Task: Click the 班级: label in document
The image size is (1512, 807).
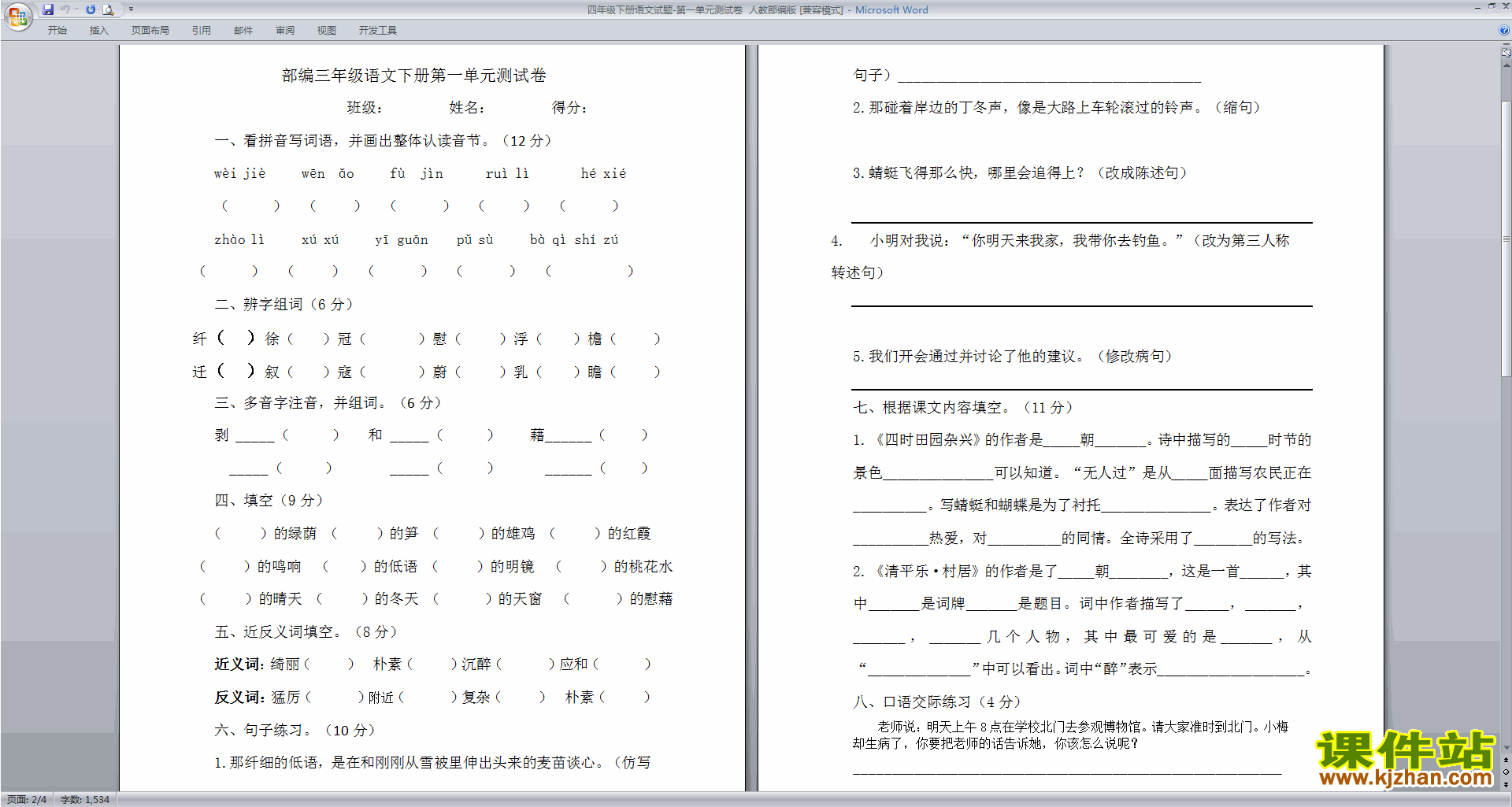Action: (365, 108)
